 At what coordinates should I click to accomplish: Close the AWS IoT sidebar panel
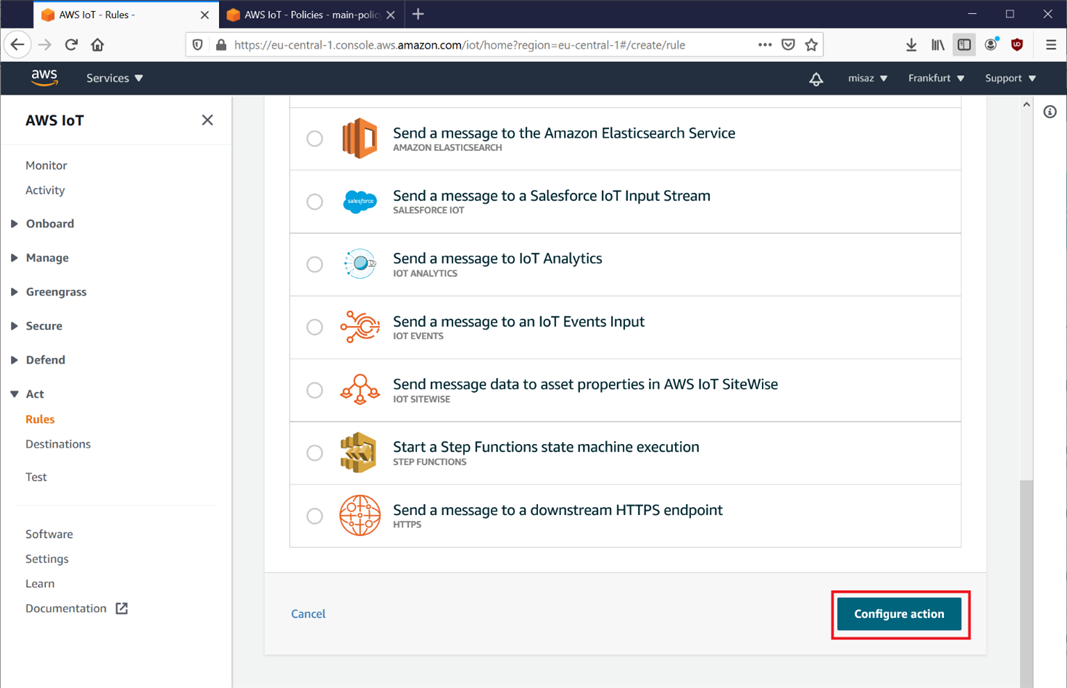click(x=207, y=120)
